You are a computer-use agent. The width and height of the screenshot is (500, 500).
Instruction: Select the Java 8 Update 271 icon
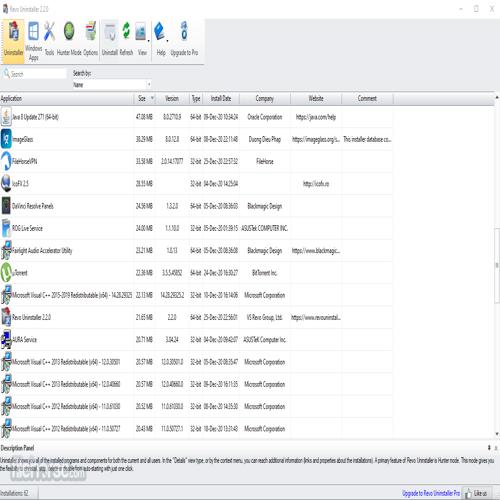point(6,117)
